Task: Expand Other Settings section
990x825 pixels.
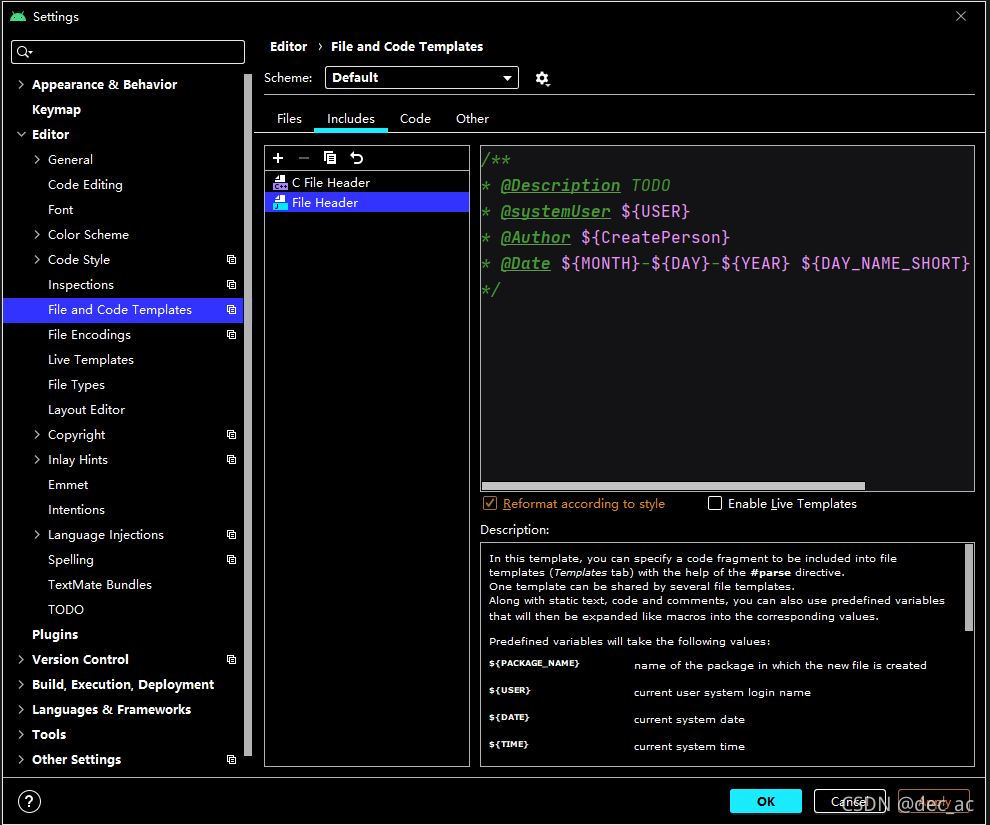Action: (21, 759)
